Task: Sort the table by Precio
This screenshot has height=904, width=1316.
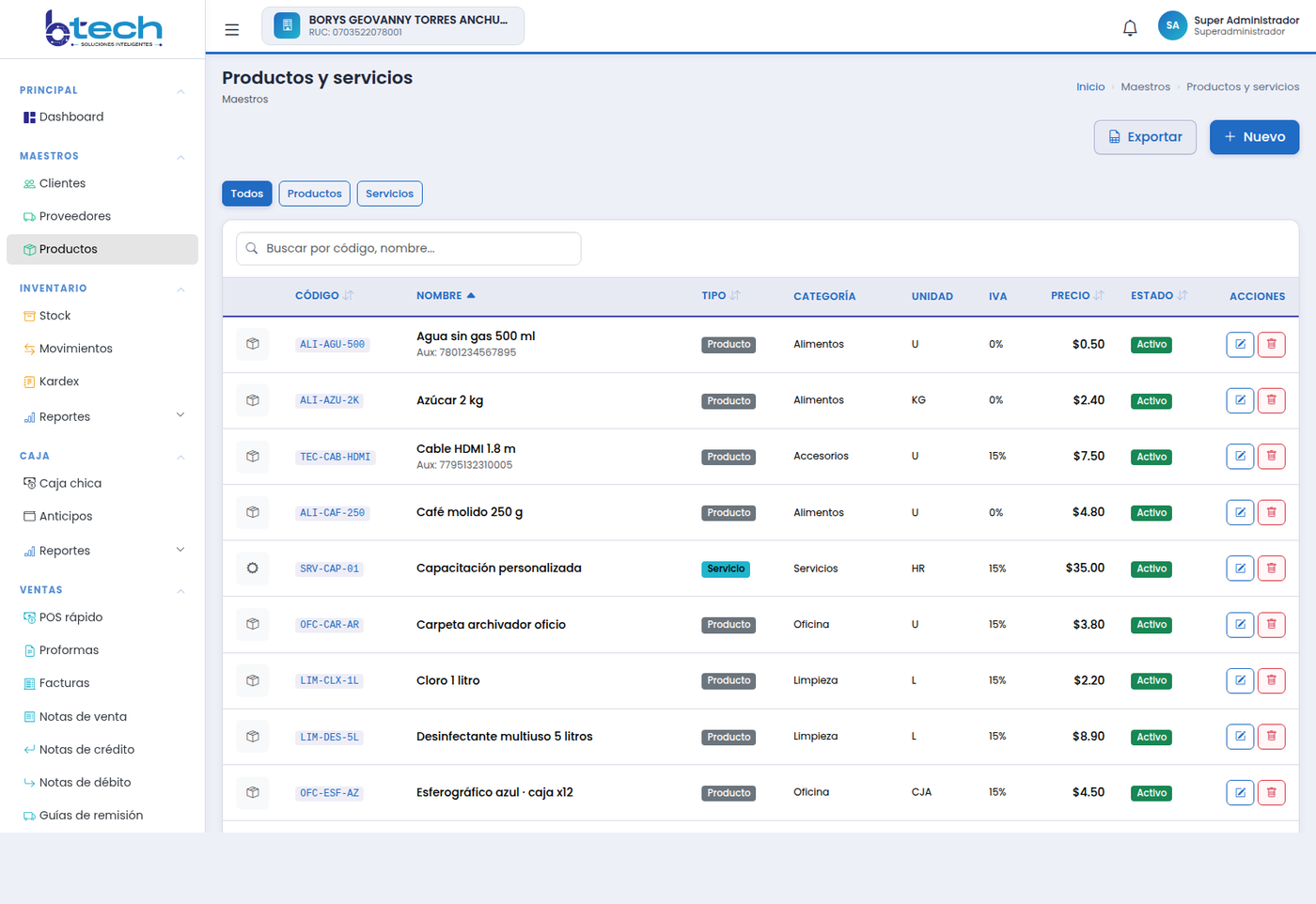Action: point(1077,295)
